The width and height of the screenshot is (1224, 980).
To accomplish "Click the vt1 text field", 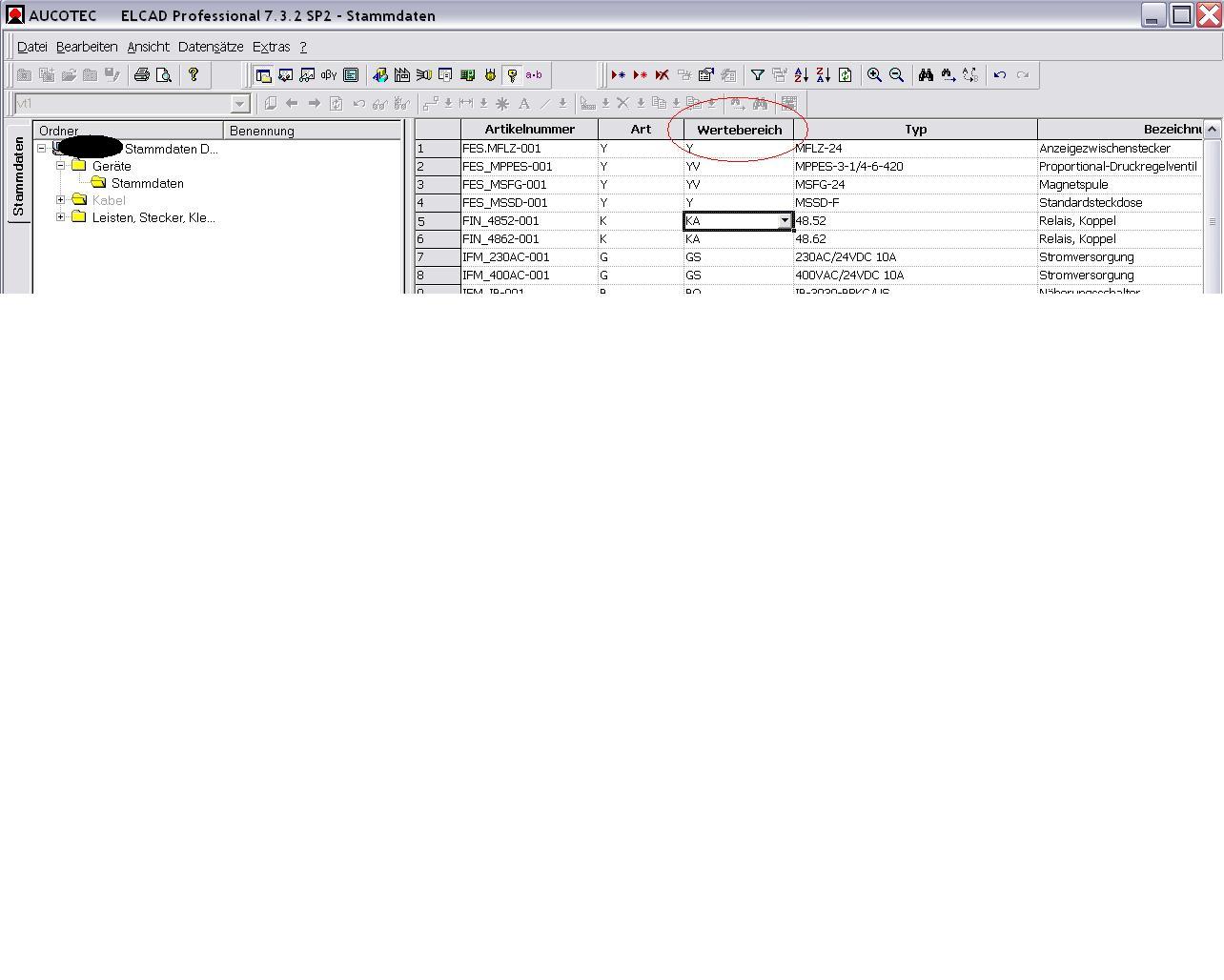I will tap(123, 103).
